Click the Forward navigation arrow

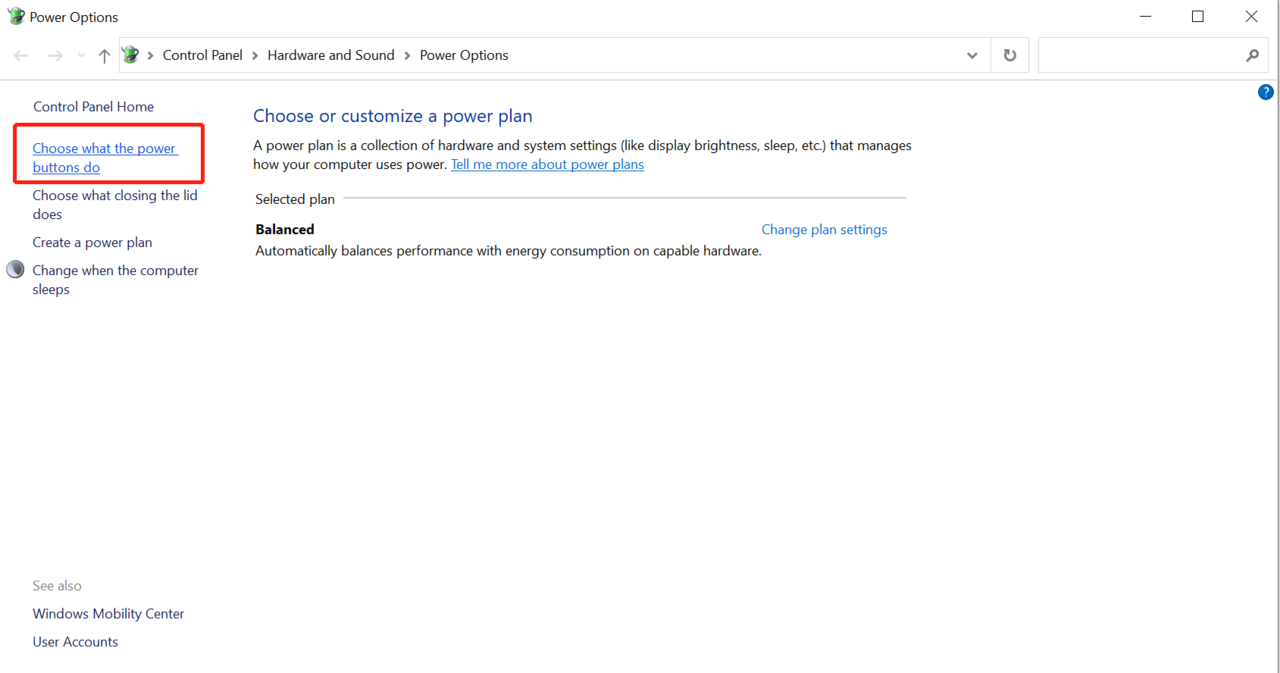coord(55,56)
